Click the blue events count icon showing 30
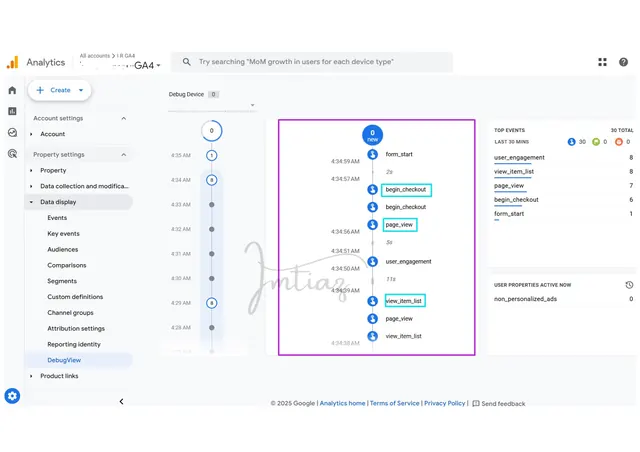 (x=571, y=142)
